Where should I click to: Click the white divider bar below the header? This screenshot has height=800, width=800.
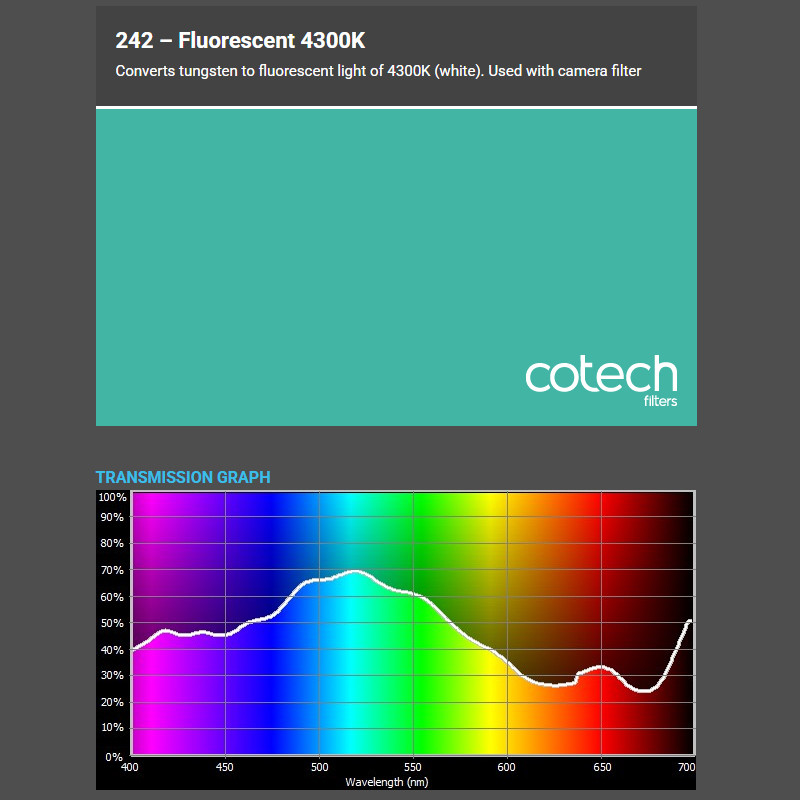[x=396, y=107]
